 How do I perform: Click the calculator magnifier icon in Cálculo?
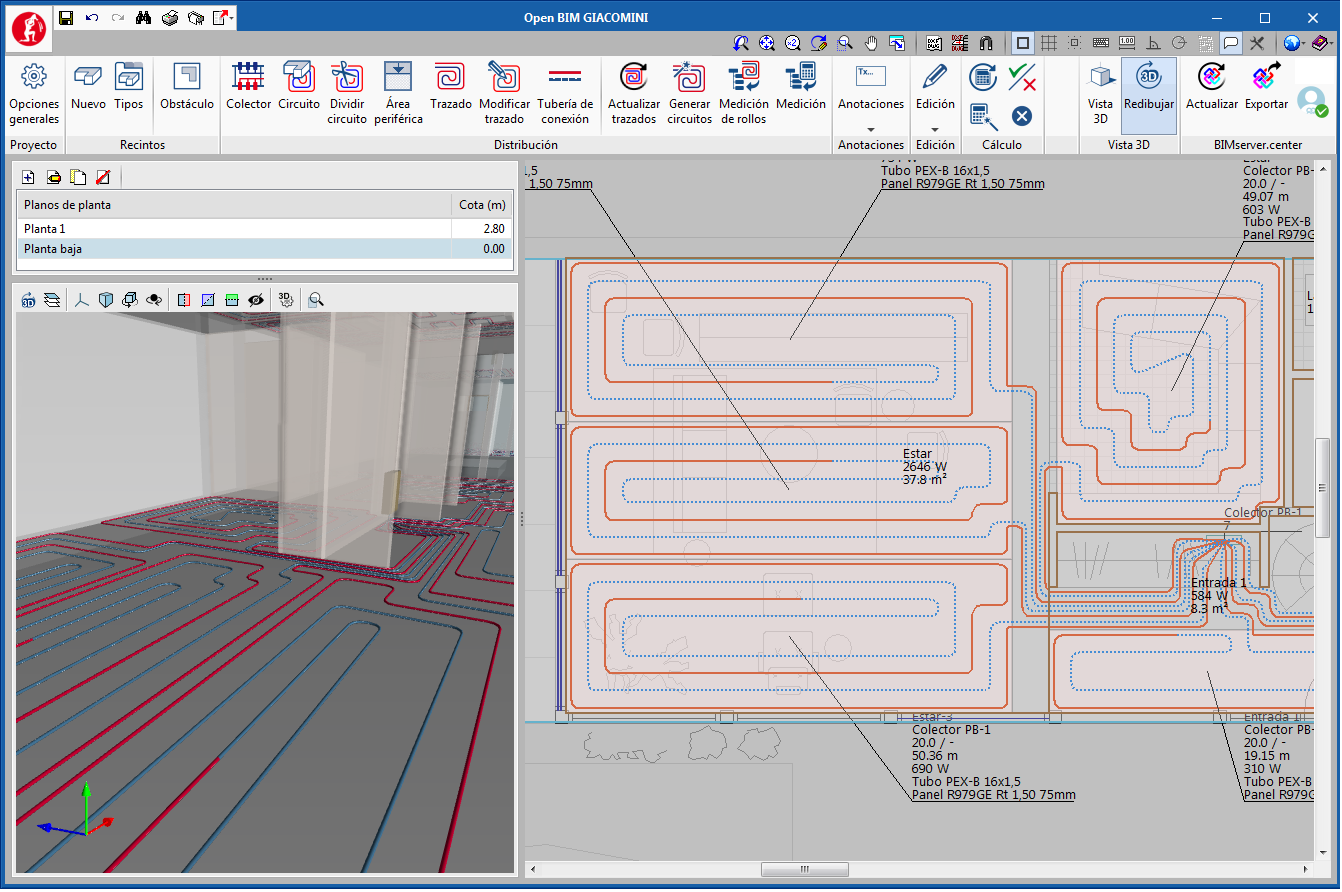(x=983, y=116)
